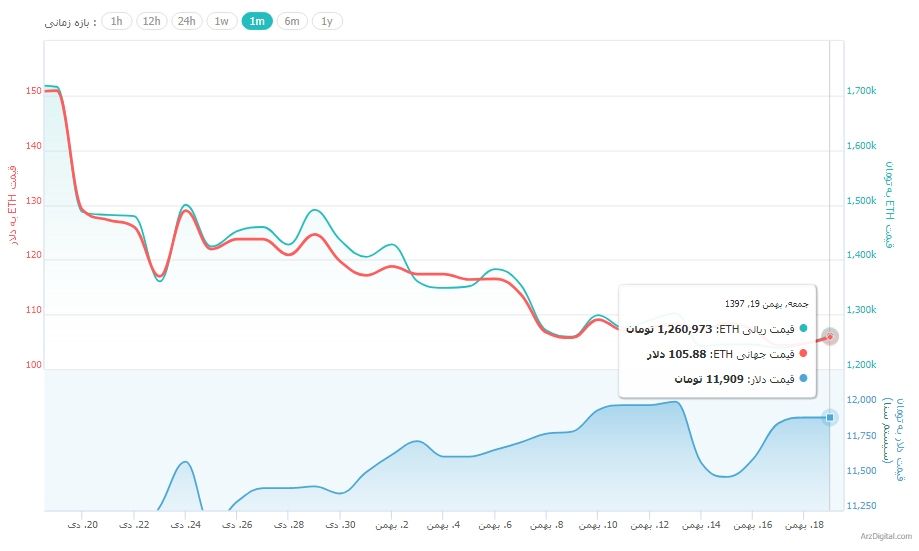Click the left red ETH dollar axis title
This screenshot has height=551, width=919.
point(12,205)
